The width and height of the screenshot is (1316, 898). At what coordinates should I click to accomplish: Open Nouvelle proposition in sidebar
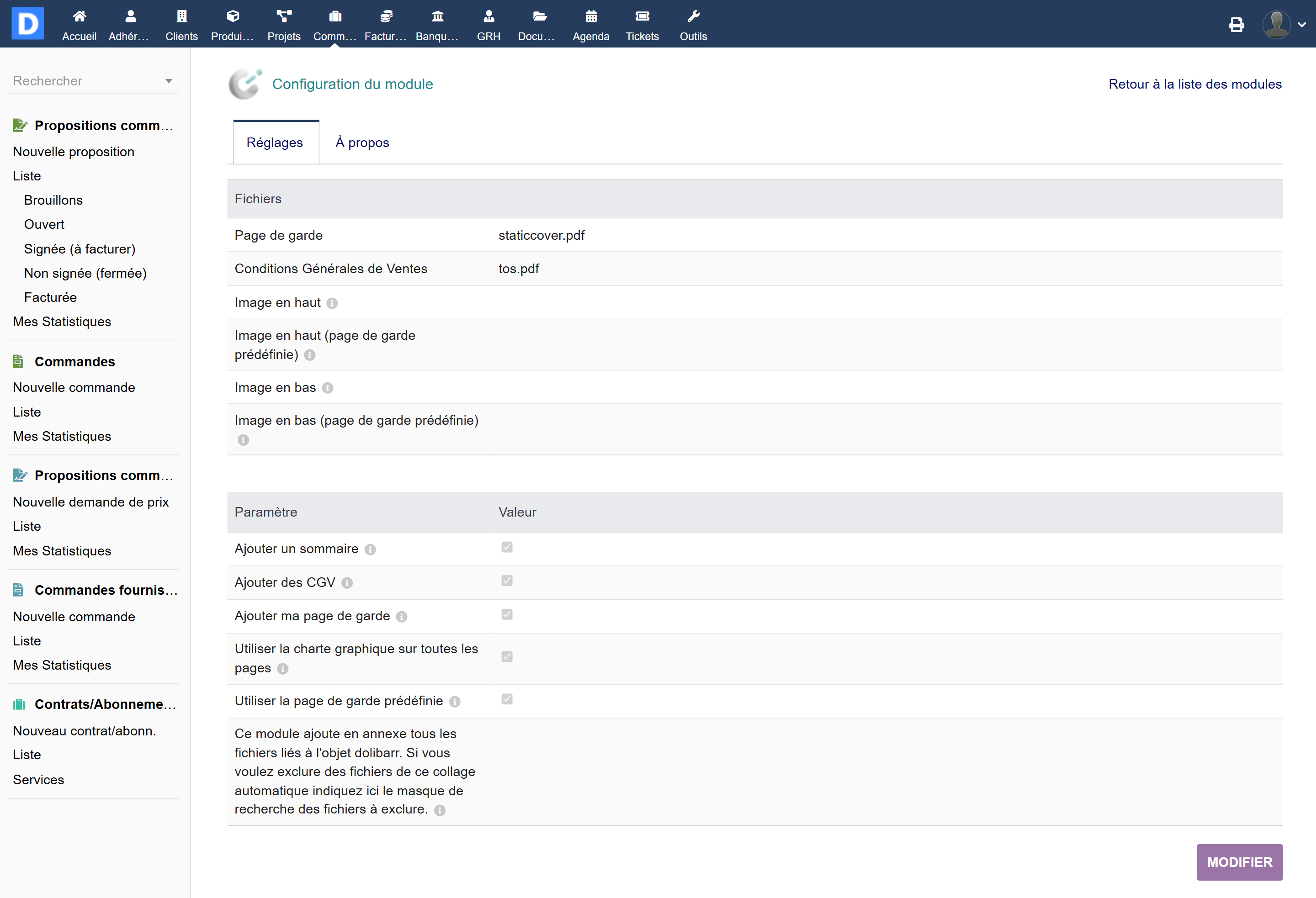click(x=74, y=152)
